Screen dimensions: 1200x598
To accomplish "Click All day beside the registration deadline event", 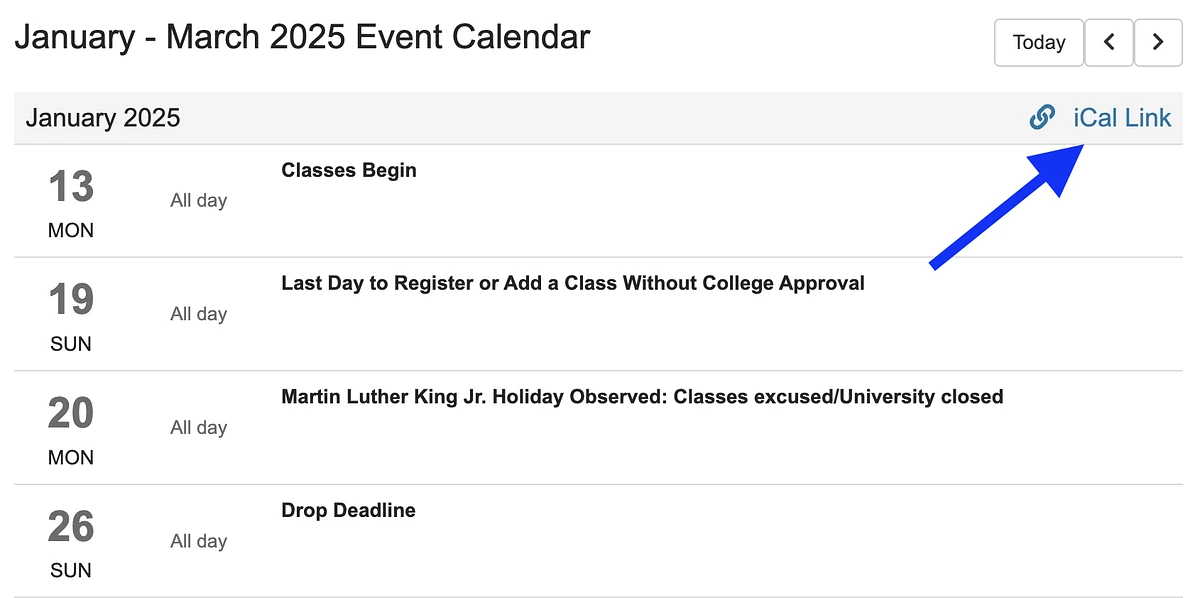I will 198,314.
